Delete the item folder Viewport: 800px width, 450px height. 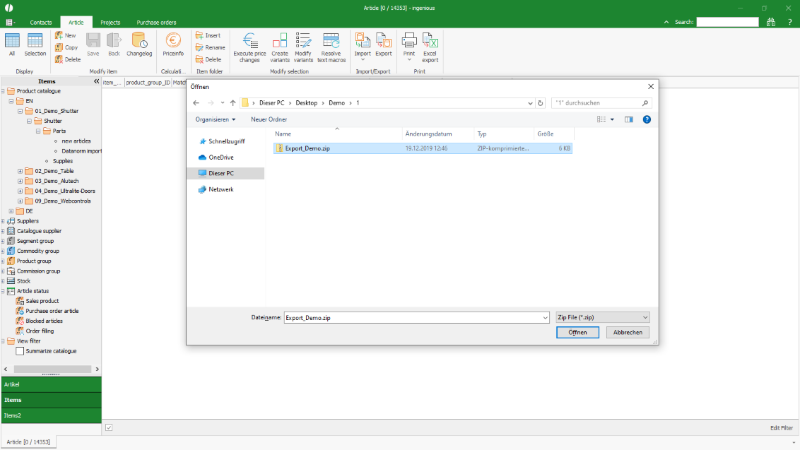(208, 59)
